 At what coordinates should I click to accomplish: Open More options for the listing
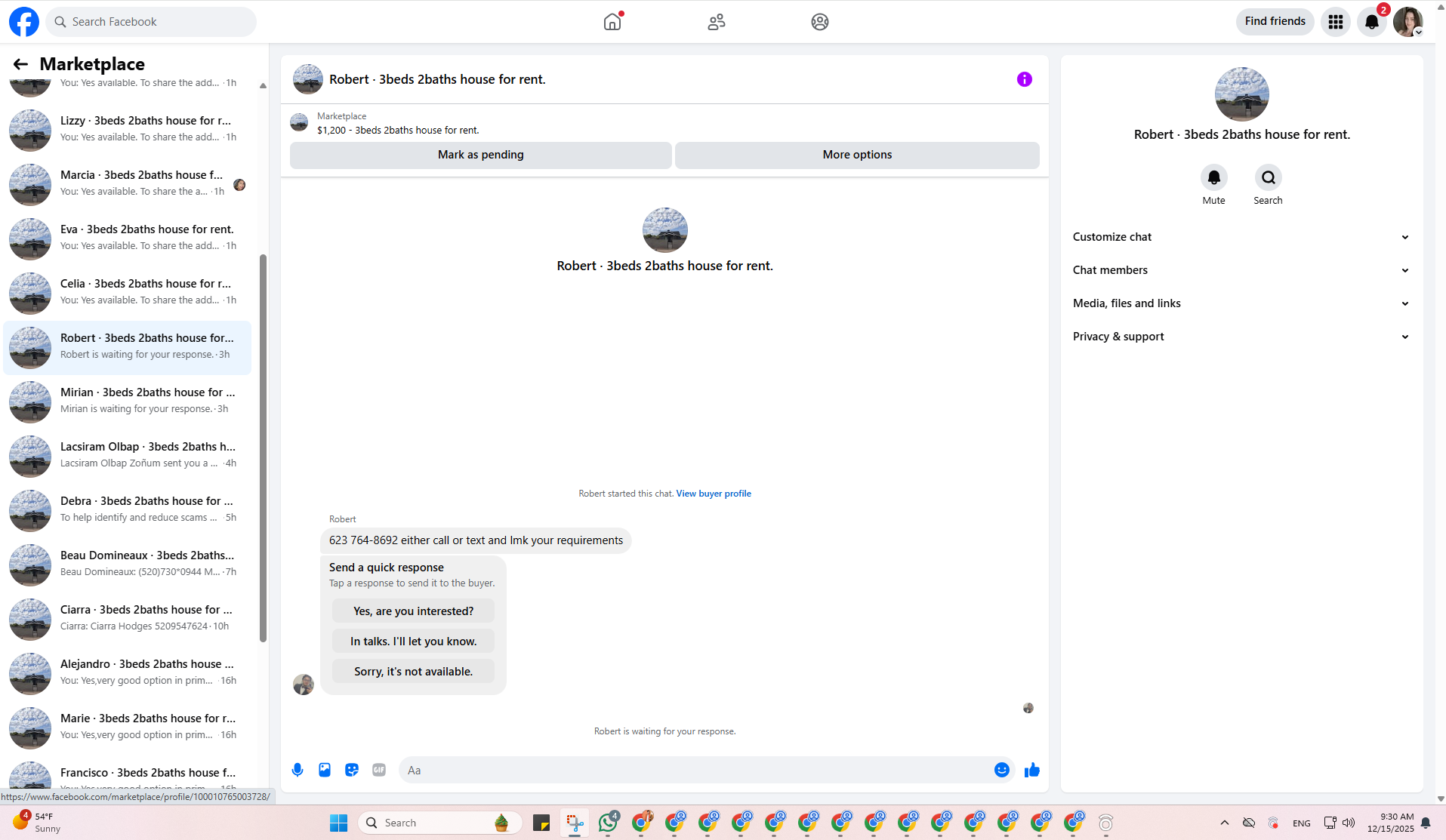[x=857, y=155]
